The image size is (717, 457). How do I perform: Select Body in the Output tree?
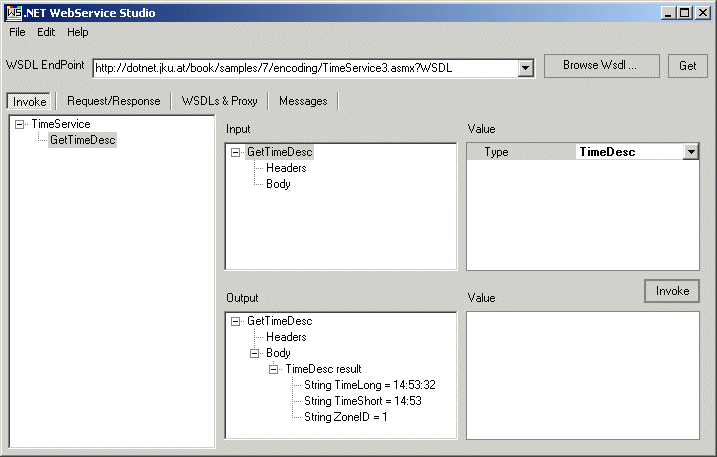pyautogui.click(x=278, y=353)
